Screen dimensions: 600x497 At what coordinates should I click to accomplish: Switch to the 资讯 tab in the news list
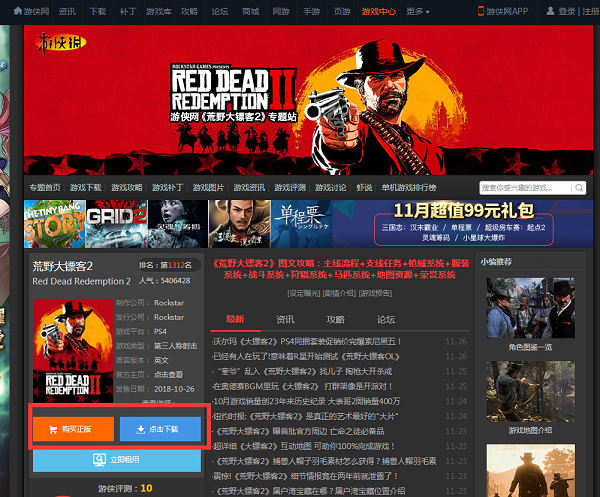(x=285, y=319)
